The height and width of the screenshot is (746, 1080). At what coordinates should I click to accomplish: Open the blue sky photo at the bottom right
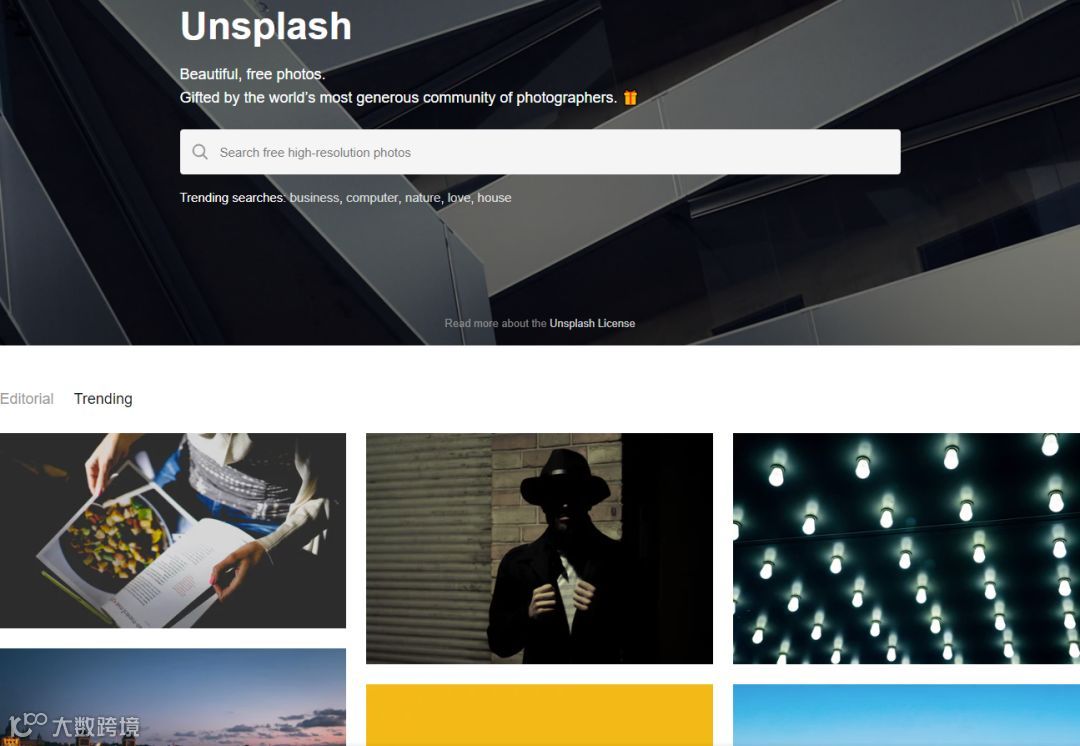pyautogui.click(x=906, y=715)
